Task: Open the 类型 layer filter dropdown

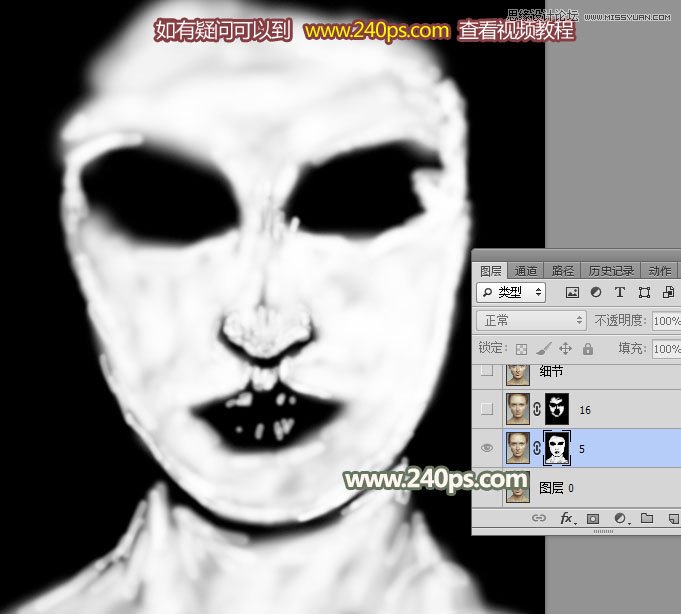Action: pos(511,292)
